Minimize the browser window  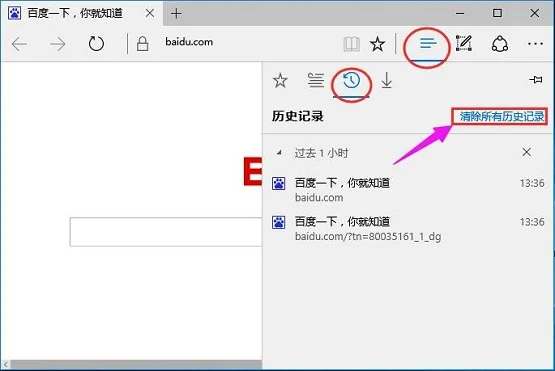pyautogui.click(x=460, y=13)
